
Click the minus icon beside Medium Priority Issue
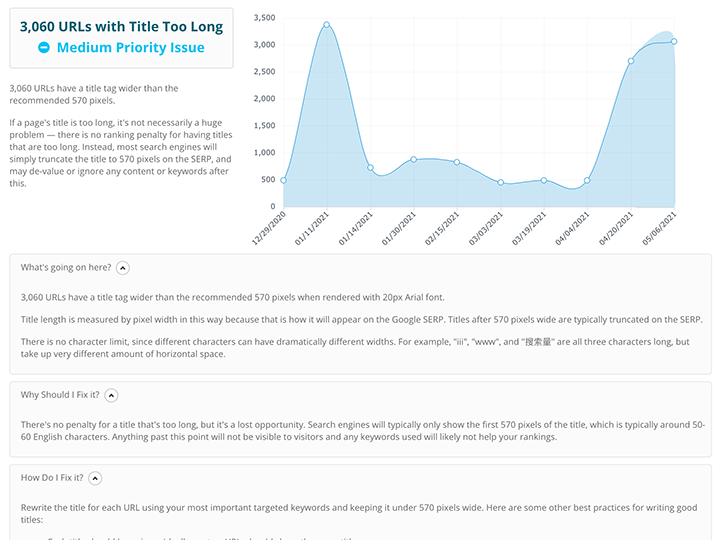tap(44, 48)
